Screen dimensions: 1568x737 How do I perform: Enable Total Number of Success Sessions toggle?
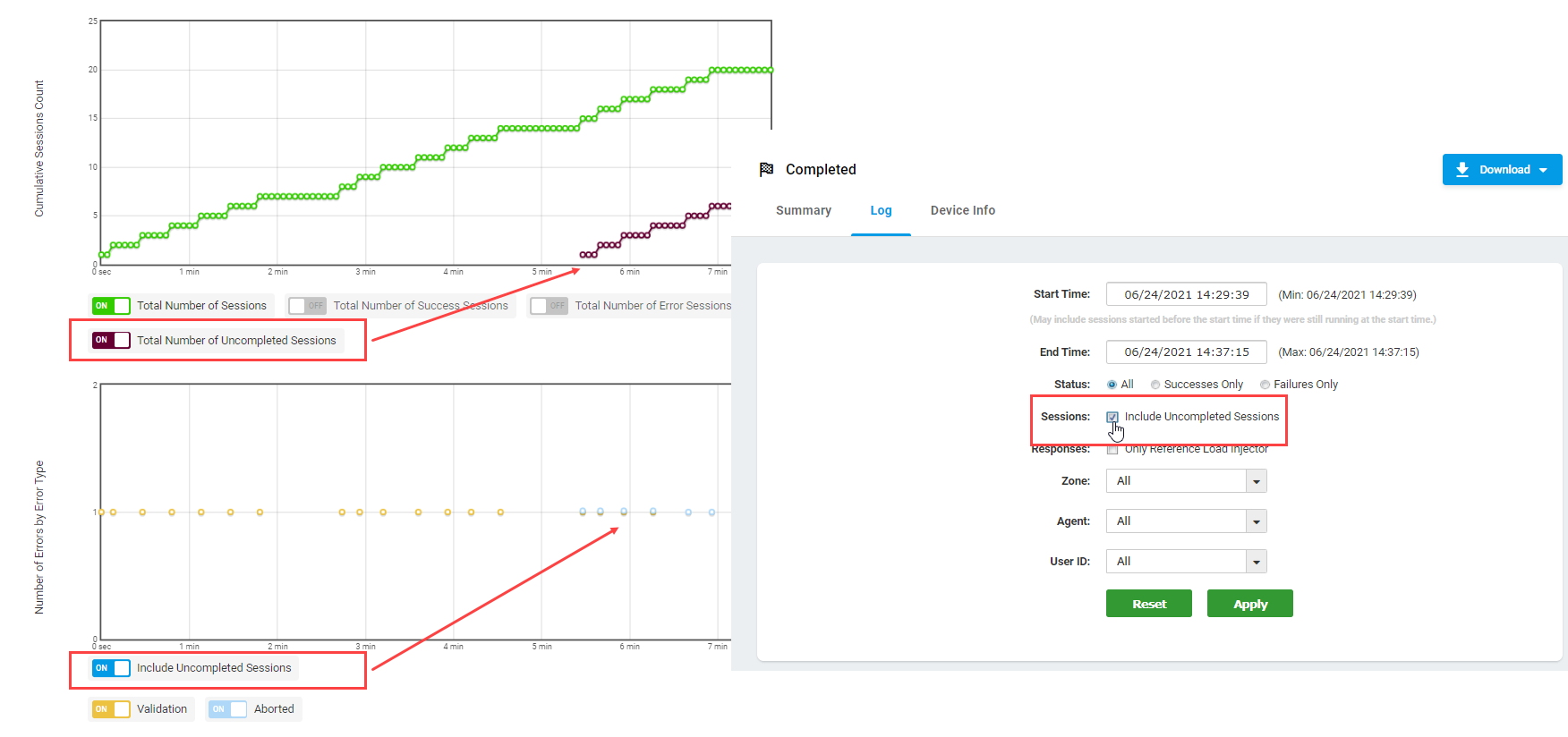click(x=307, y=306)
